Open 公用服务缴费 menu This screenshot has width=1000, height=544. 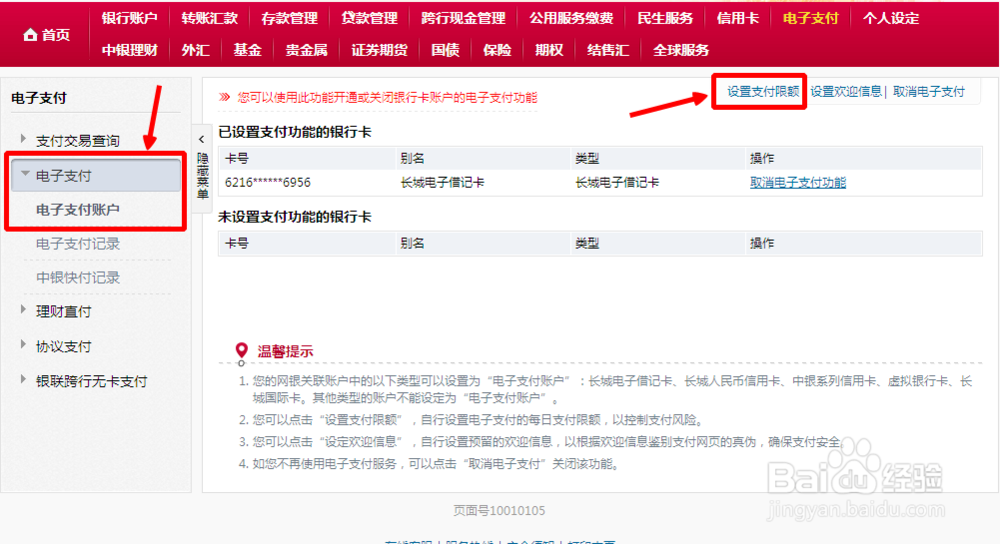point(571,18)
